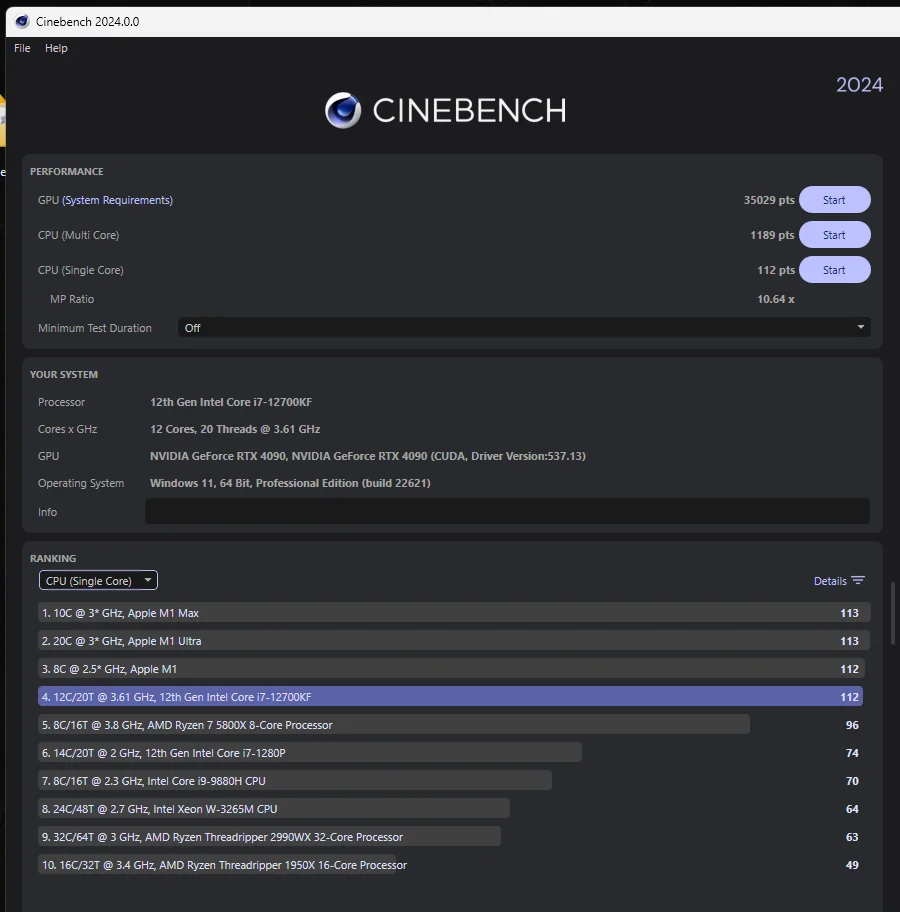Click the Info text field

pyautogui.click(x=507, y=511)
